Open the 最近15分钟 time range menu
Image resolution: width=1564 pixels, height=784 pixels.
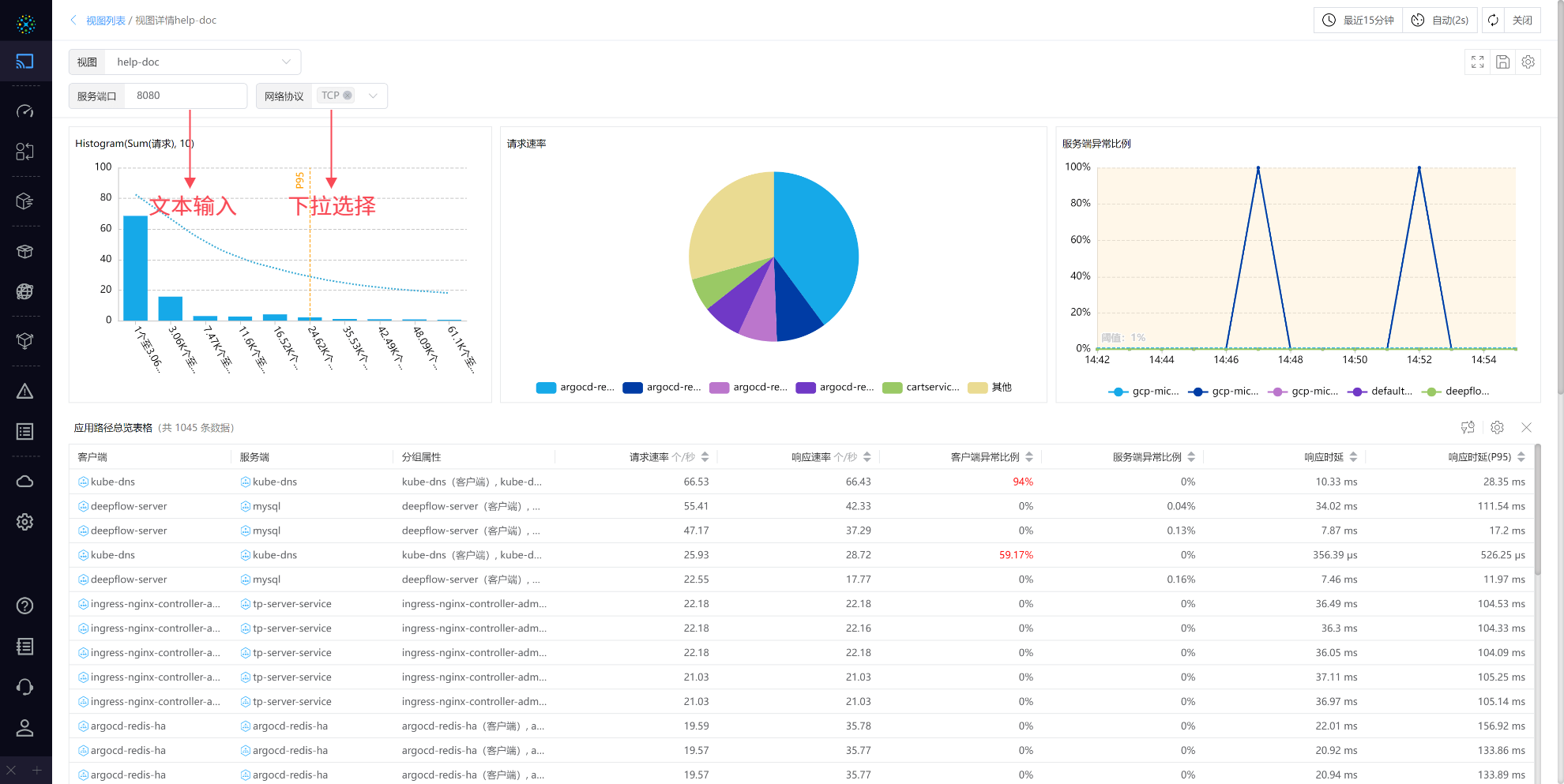tap(1357, 20)
